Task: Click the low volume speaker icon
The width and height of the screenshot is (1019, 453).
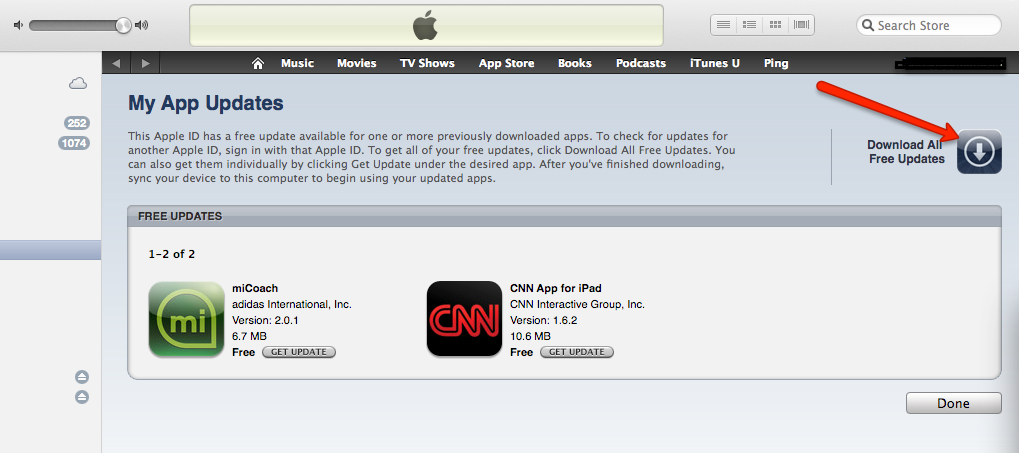Action: pos(18,25)
